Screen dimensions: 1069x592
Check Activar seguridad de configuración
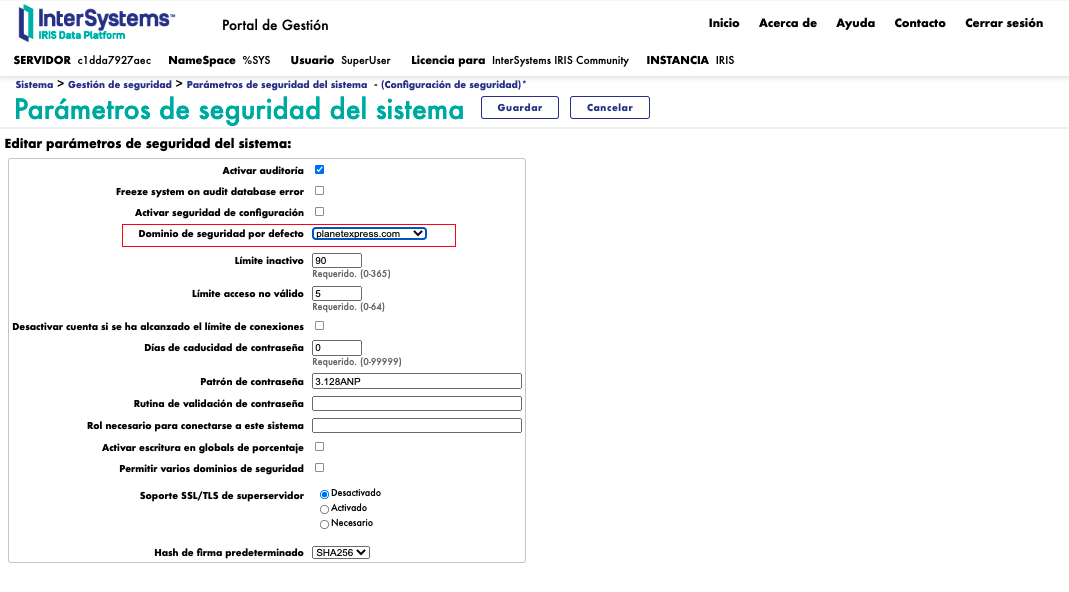319,212
